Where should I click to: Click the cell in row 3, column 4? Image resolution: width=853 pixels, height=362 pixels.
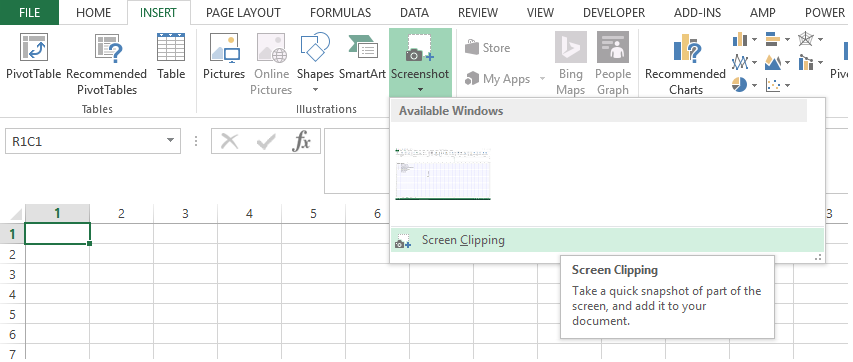[249, 274]
